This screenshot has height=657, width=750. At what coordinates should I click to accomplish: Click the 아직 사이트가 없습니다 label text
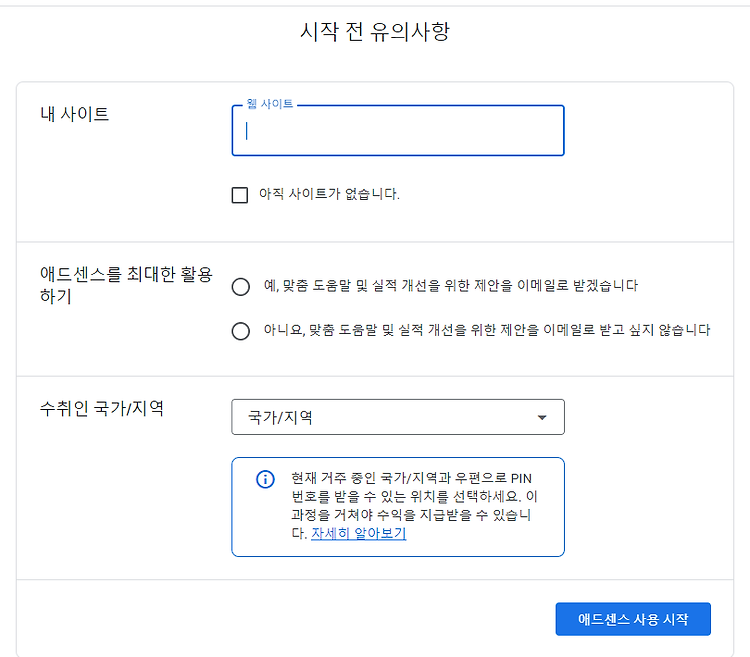[x=329, y=194]
